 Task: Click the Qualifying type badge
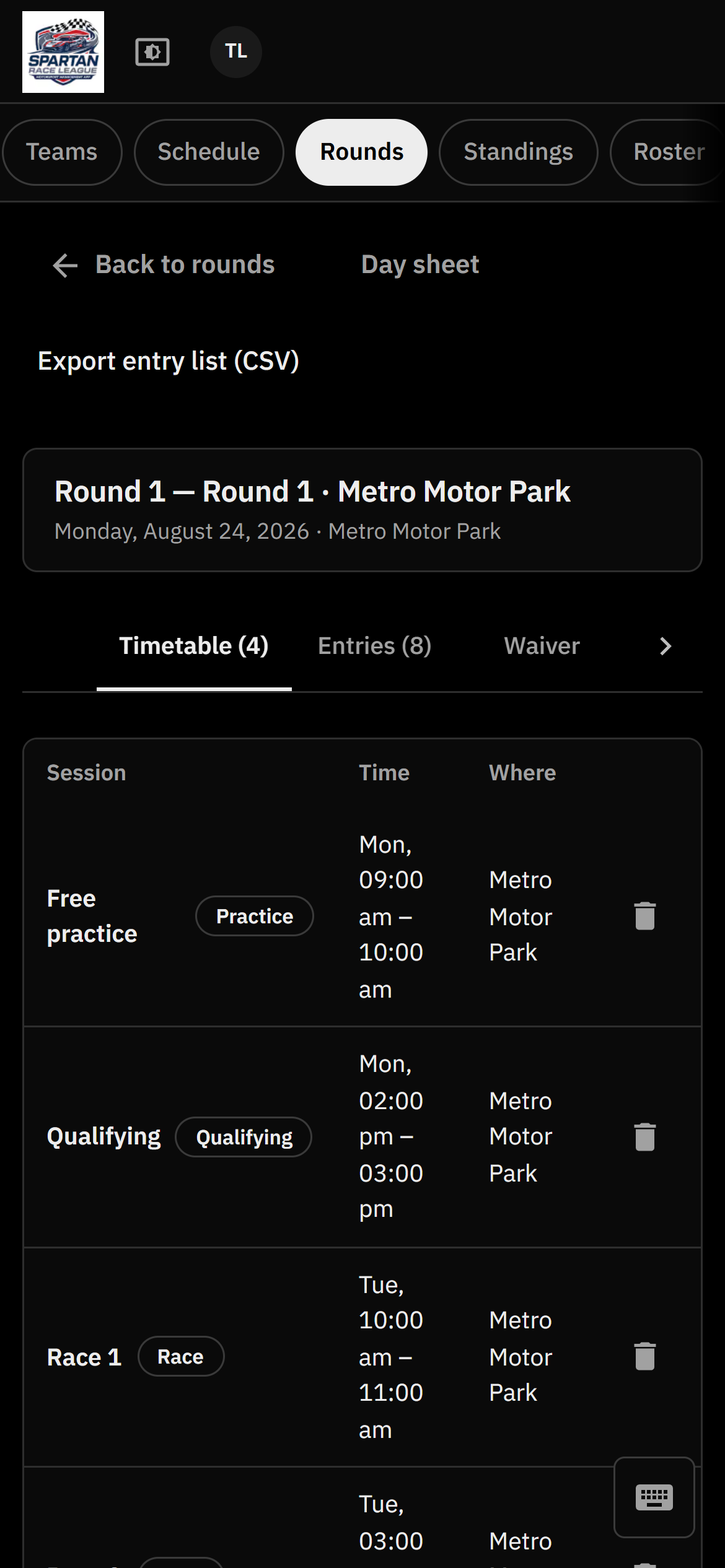(244, 1137)
